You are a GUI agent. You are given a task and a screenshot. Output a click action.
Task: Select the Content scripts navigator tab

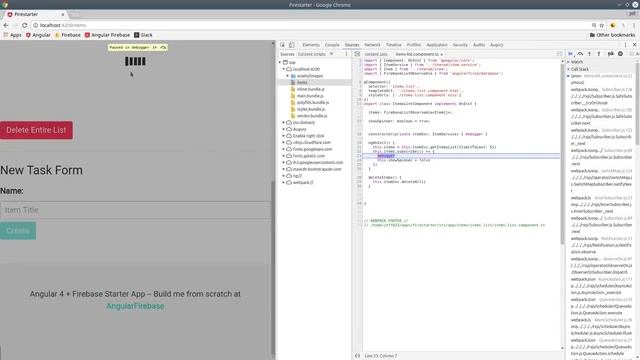311,54
